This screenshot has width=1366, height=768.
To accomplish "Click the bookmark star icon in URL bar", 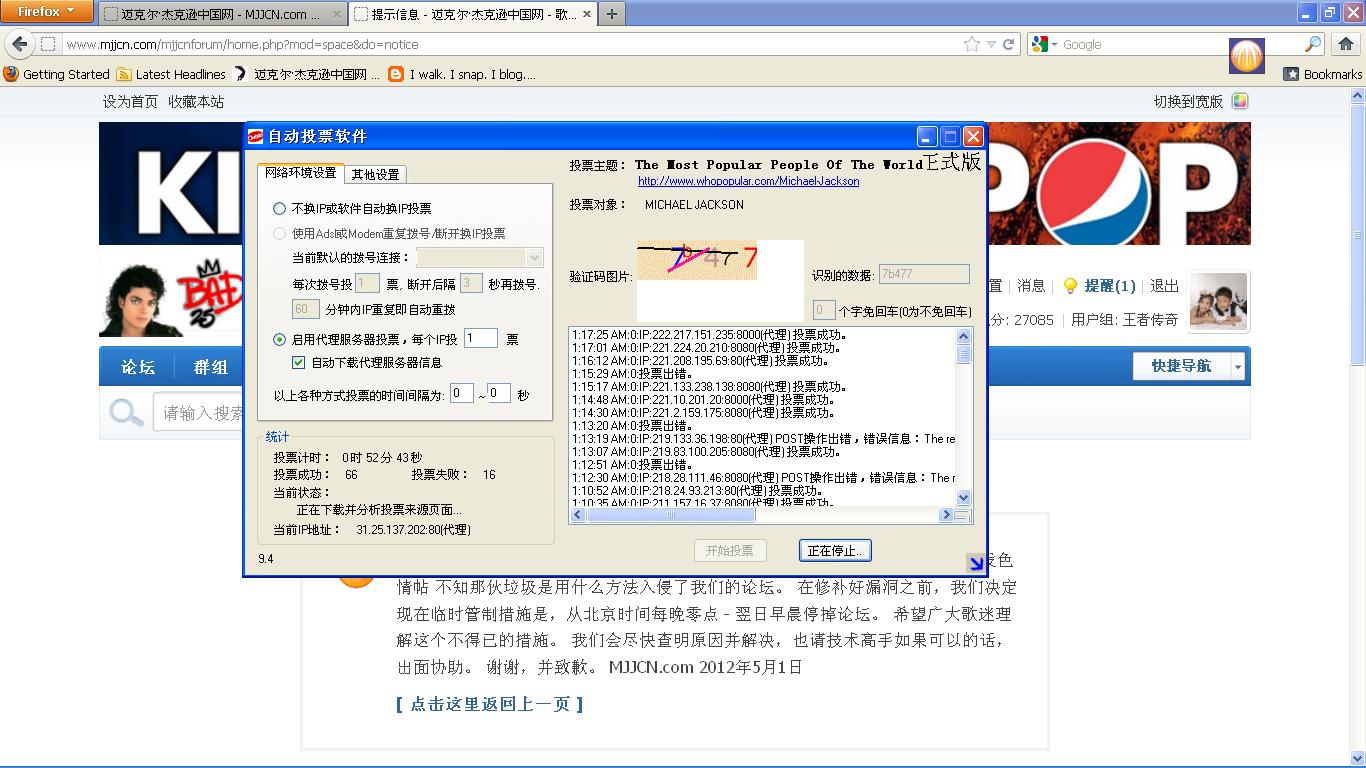I will click(971, 44).
